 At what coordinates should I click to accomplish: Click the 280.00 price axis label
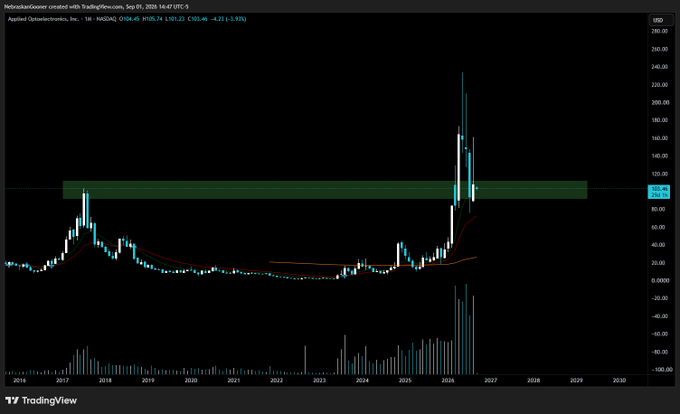pyautogui.click(x=659, y=31)
